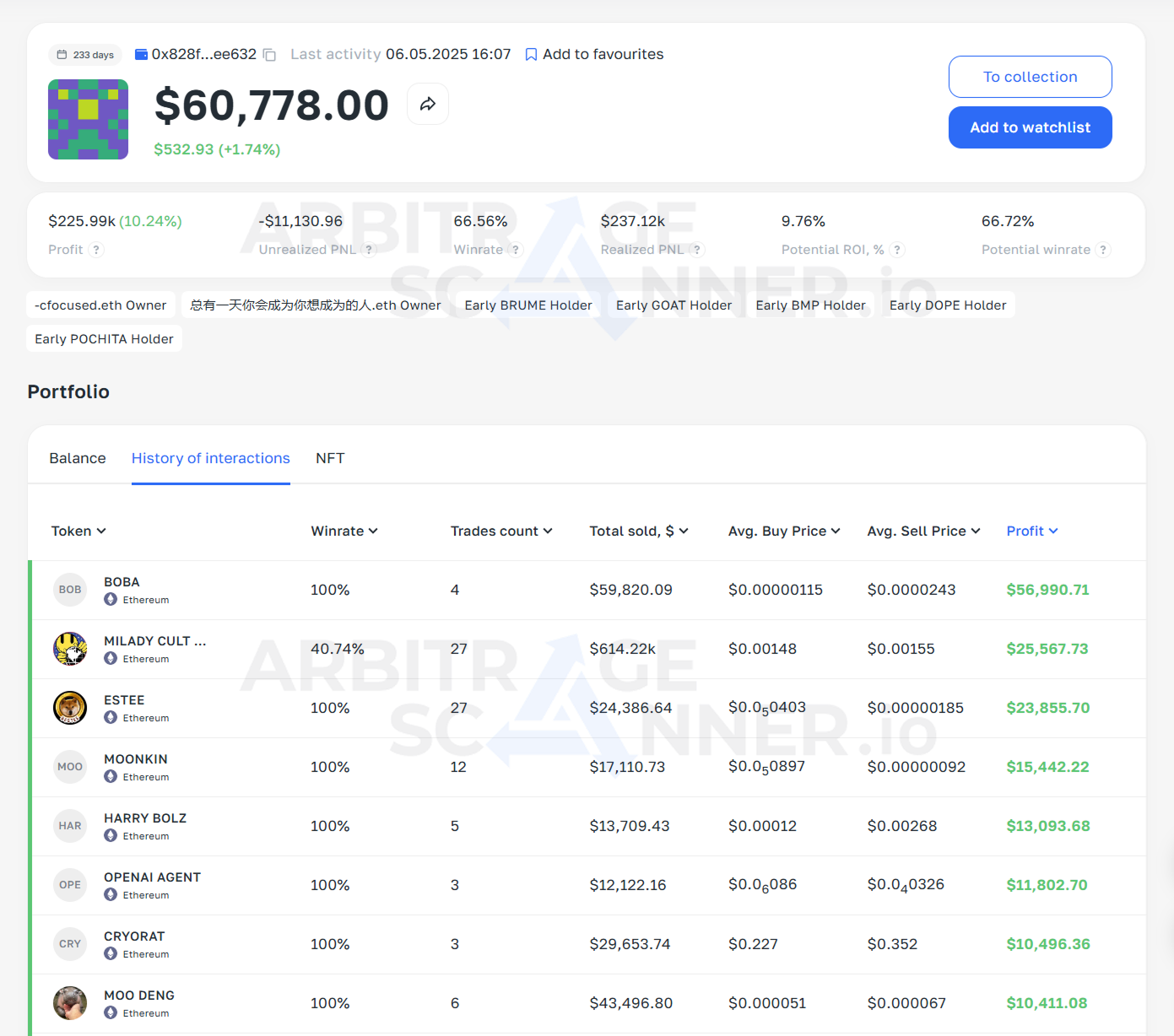Click avg sell price $0.352
This screenshot has width=1174, height=1036.
pos(892,944)
